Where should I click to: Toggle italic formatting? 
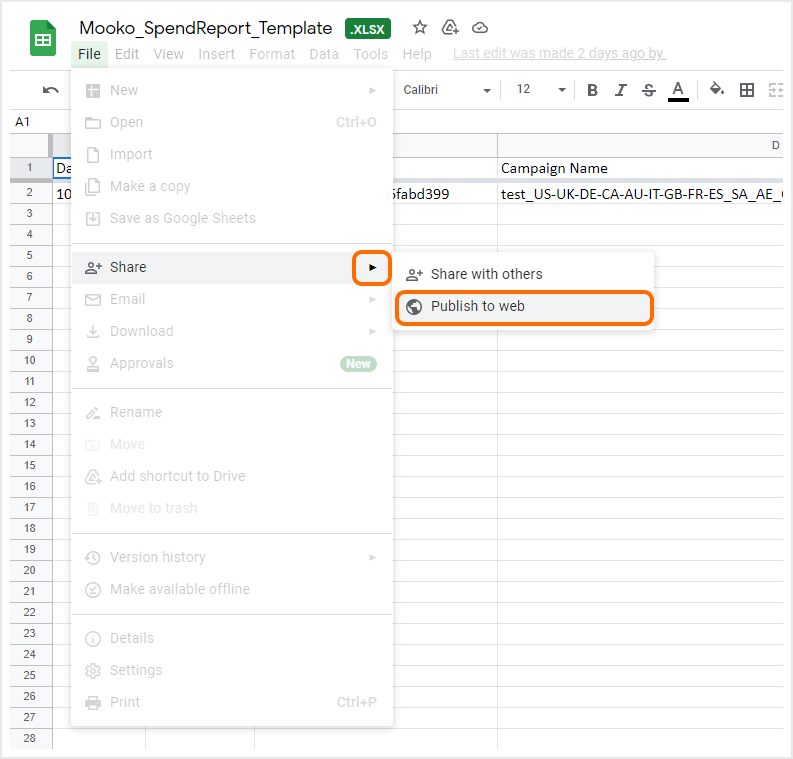621,90
